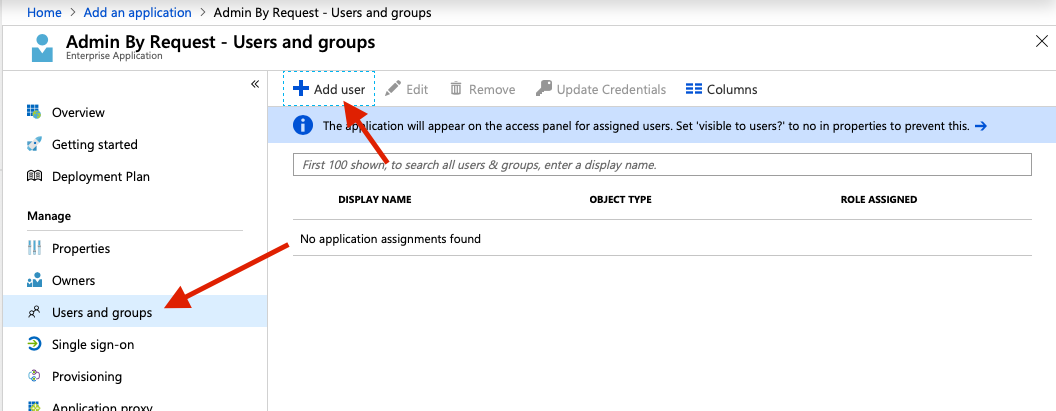Click the current page breadcrumb text

[323, 12]
